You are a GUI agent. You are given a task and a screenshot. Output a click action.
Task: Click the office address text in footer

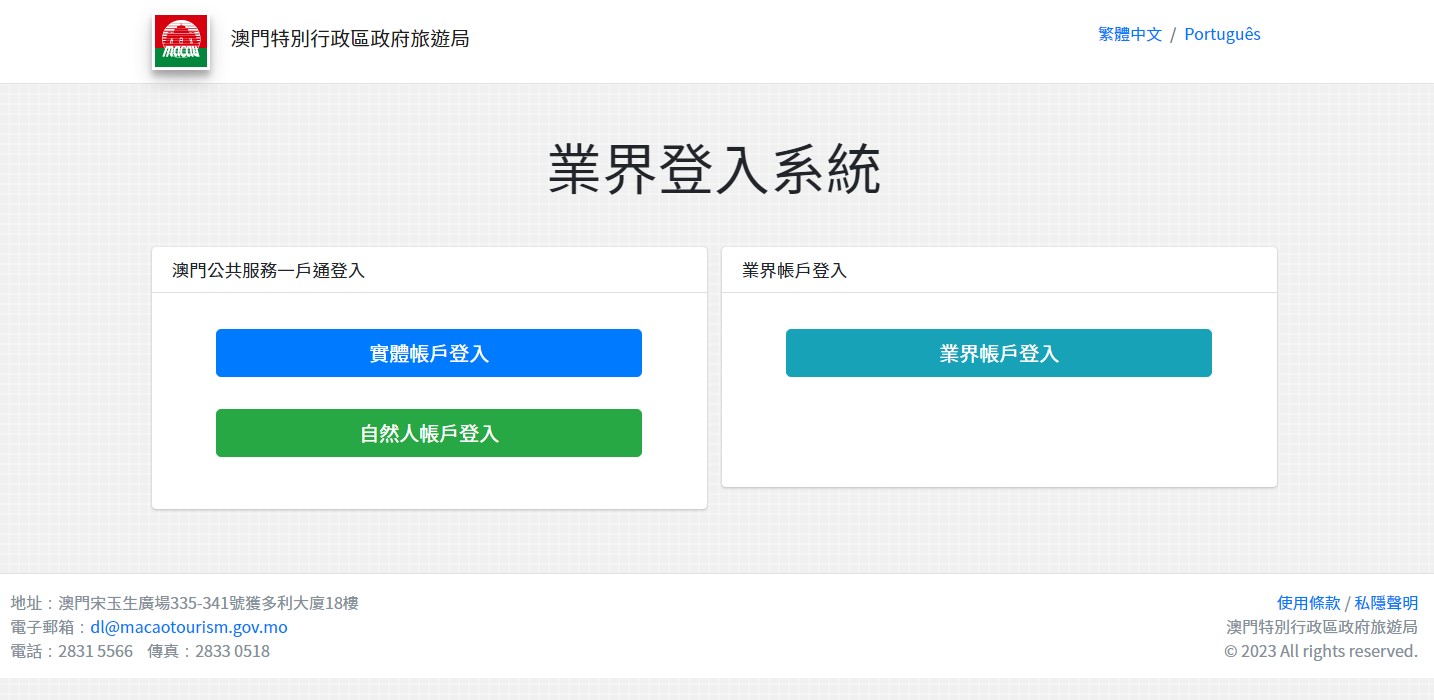tap(184, 603)
